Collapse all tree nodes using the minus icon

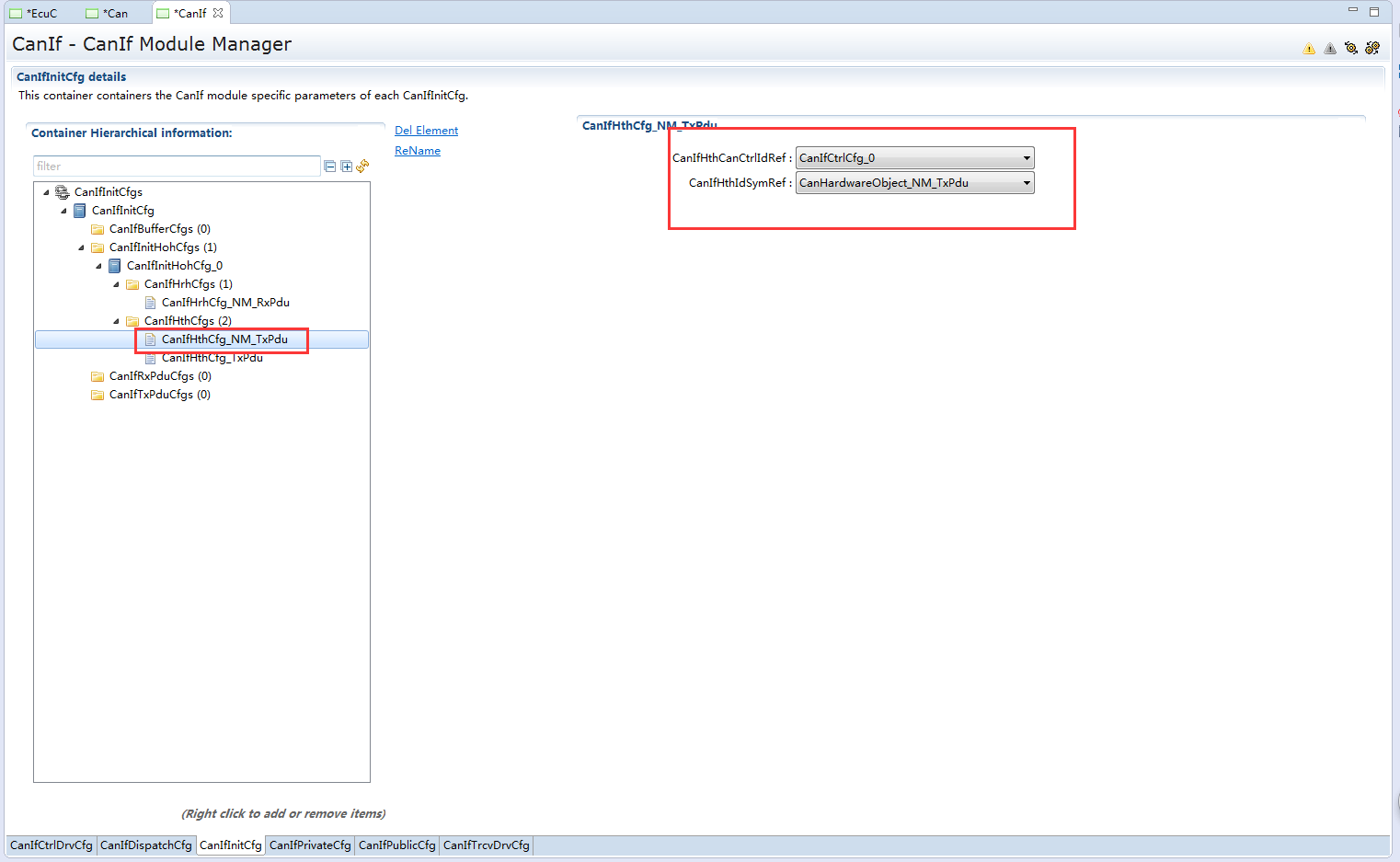point(330,167)
